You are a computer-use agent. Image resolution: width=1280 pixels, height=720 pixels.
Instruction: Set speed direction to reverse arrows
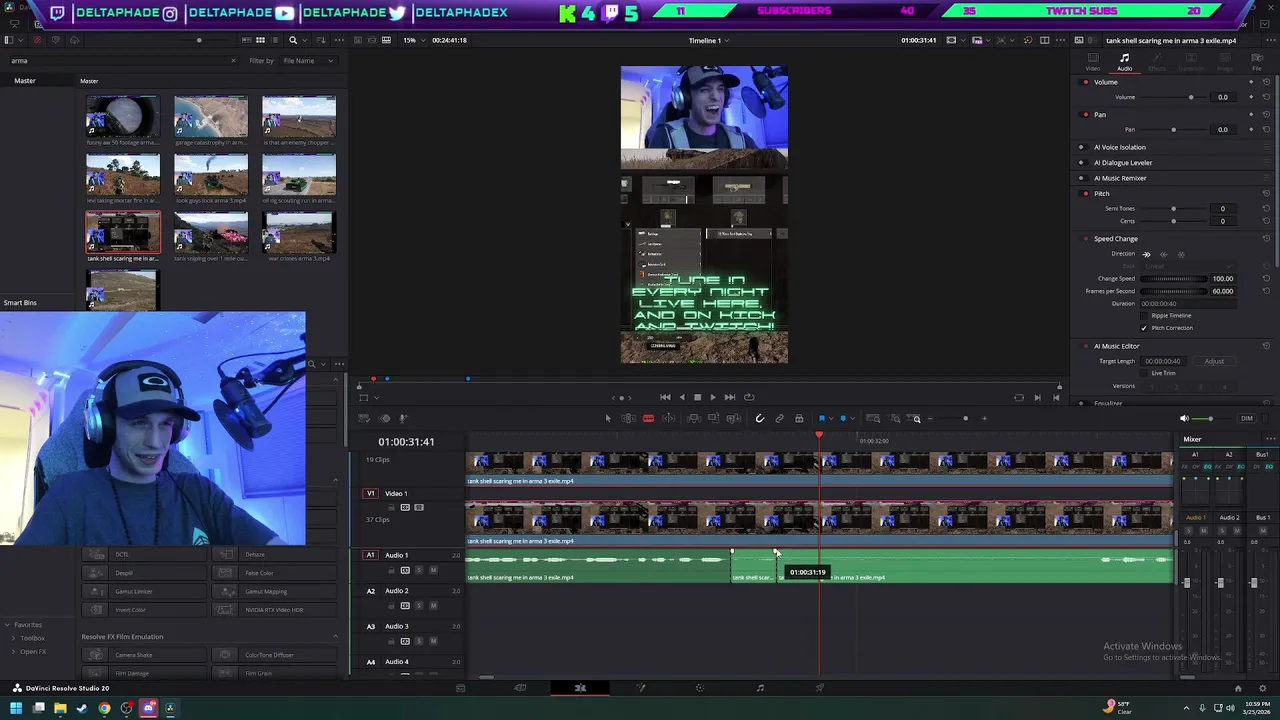coord(1163,254)
